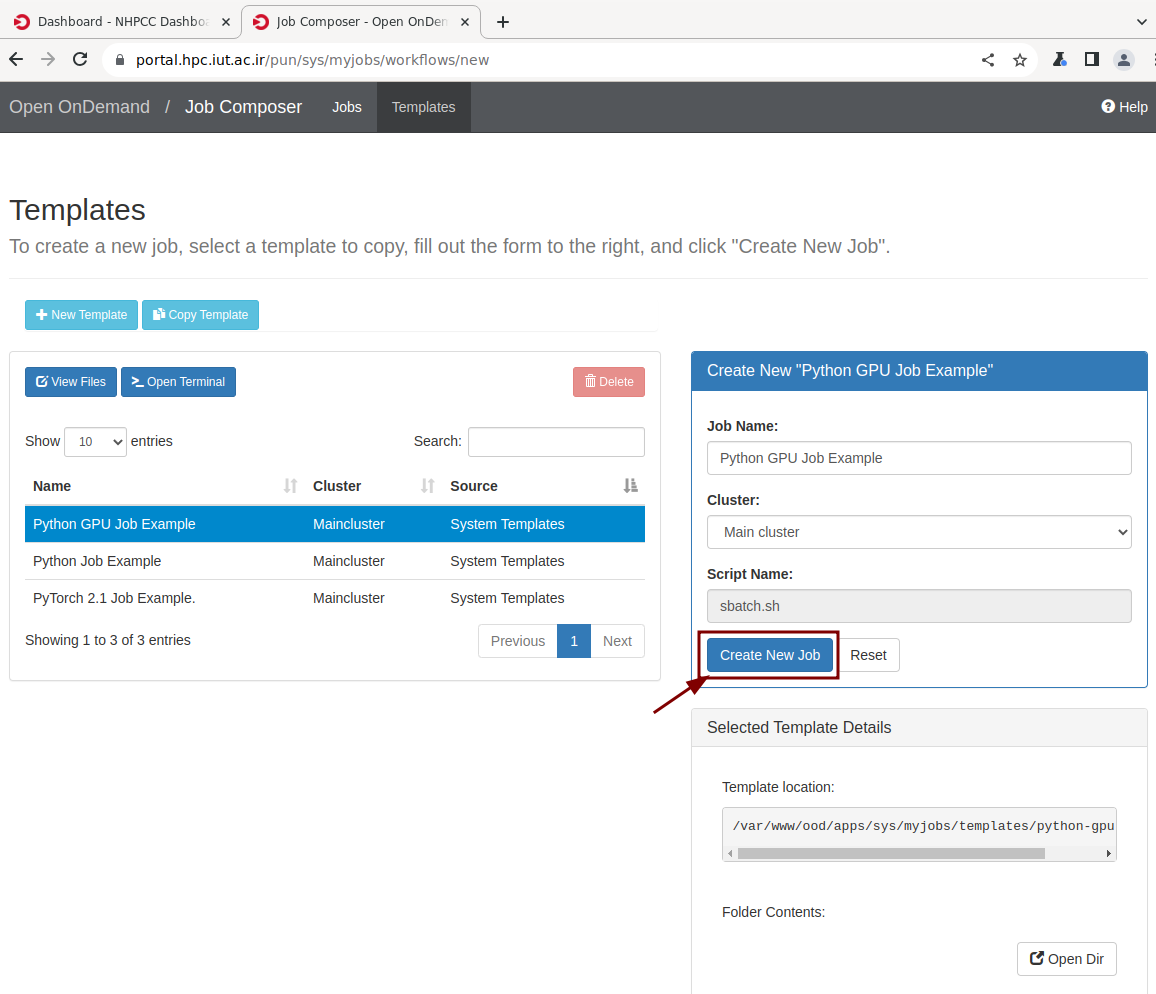Click the padlock site info icon
Screen dimensions: 1156x994
pos(119,60)
